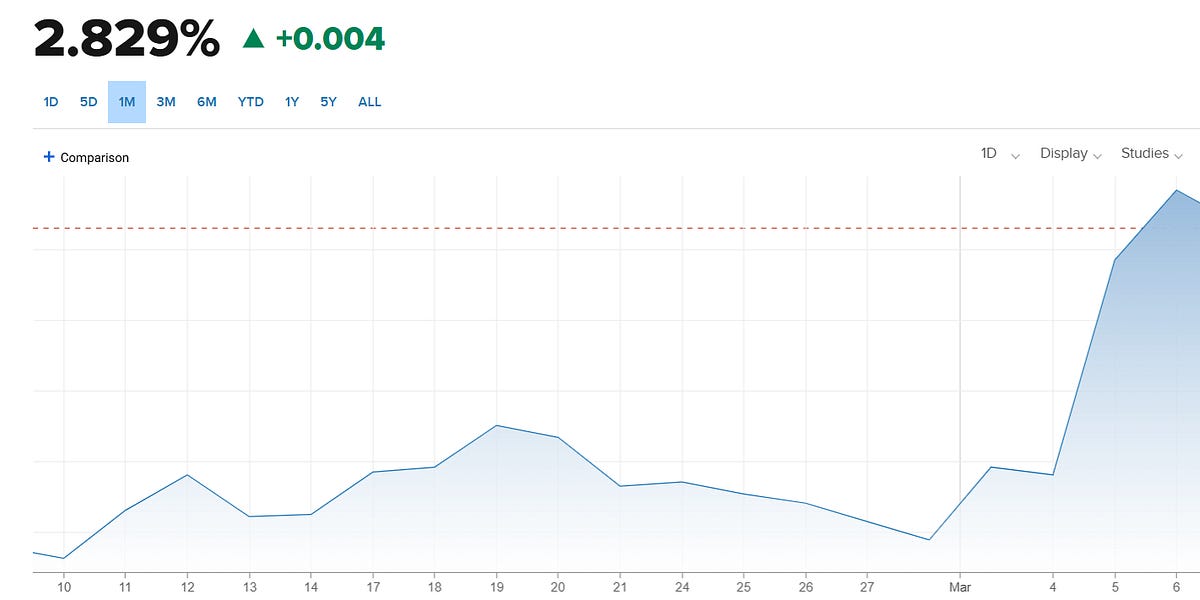The height and width of the screenshot is (600, 1200).
Task: Choose the 3M time range
Action: tap(166, 102)
